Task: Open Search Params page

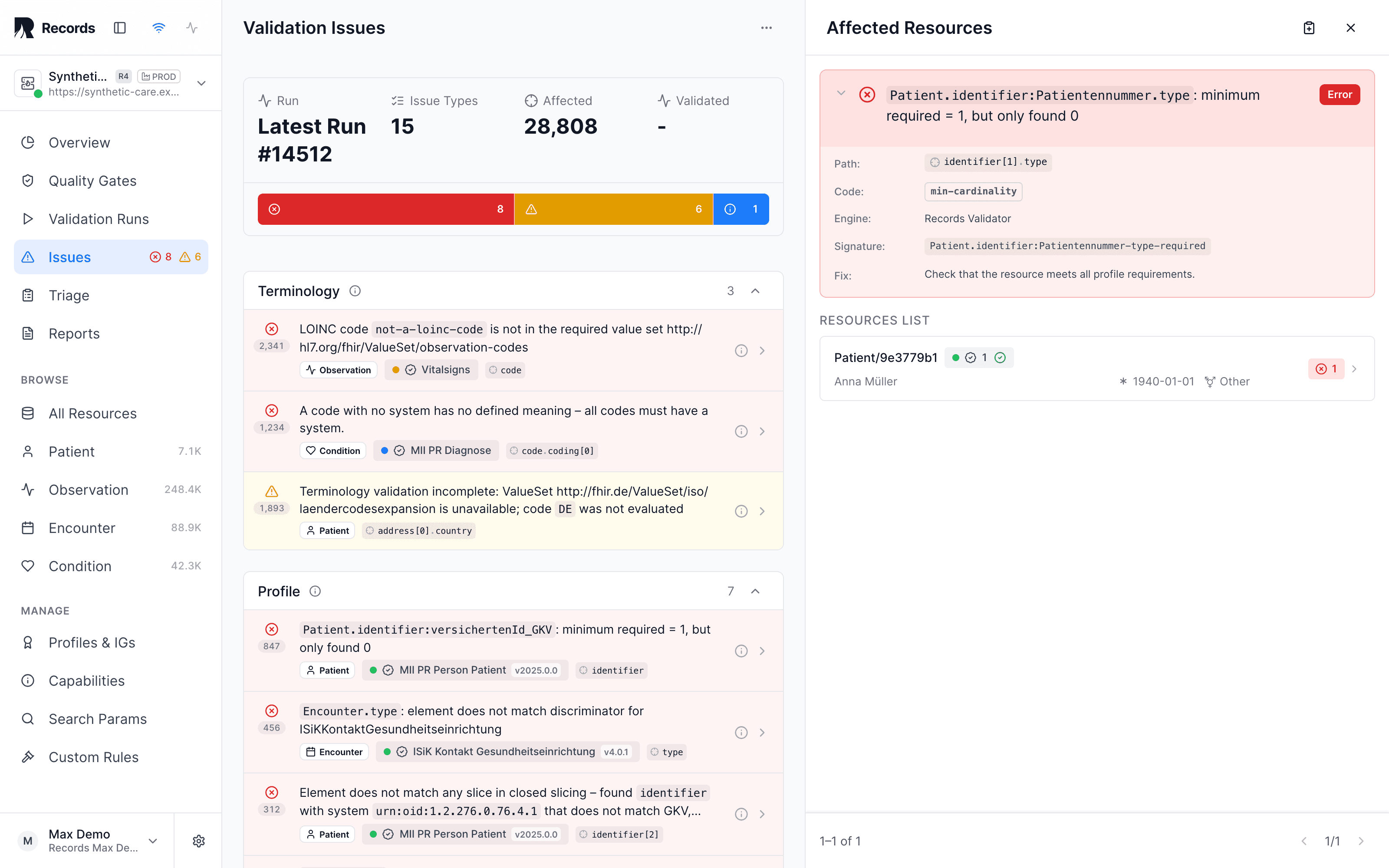Action: click(112, 719)
